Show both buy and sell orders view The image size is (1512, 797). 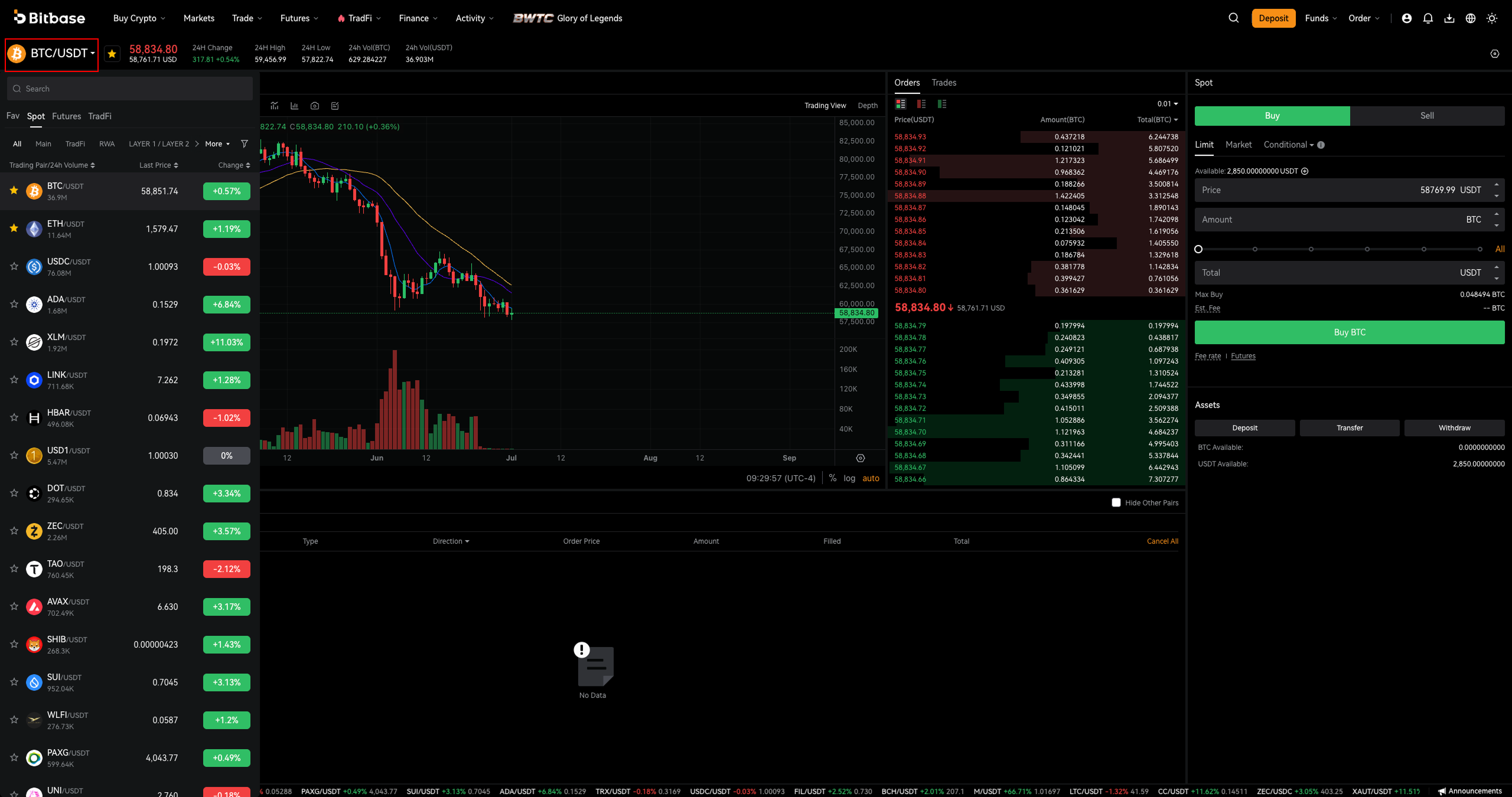point(901,104)
